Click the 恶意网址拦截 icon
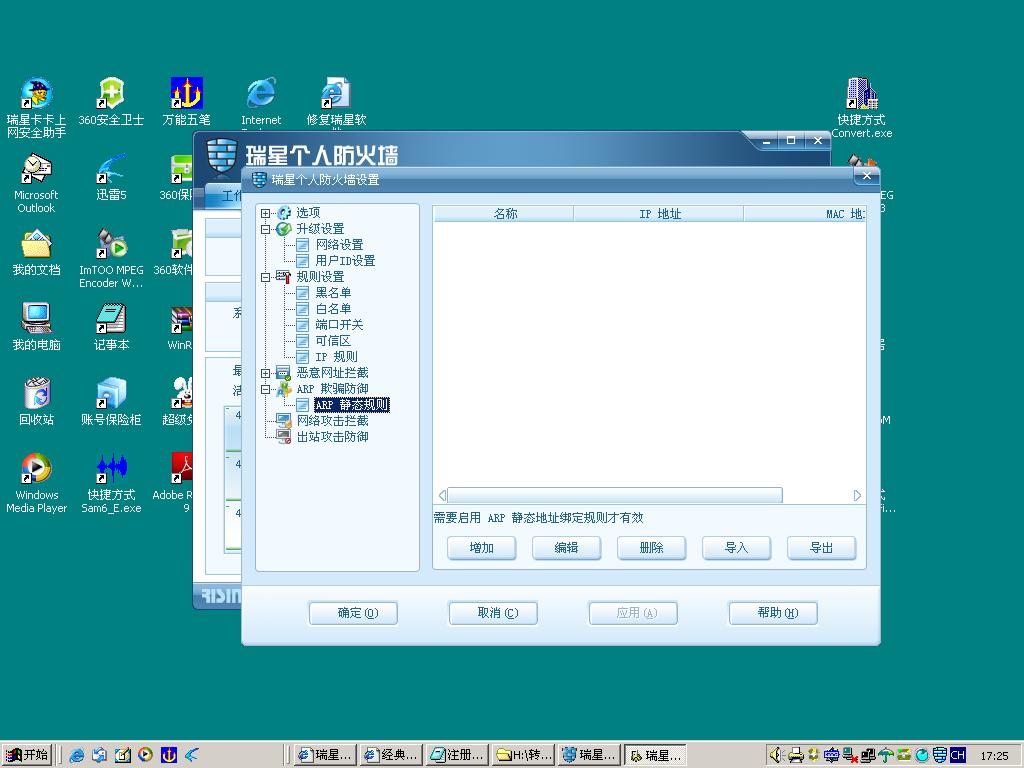Viewport: 1024px width, 768px height. point(283,373)
